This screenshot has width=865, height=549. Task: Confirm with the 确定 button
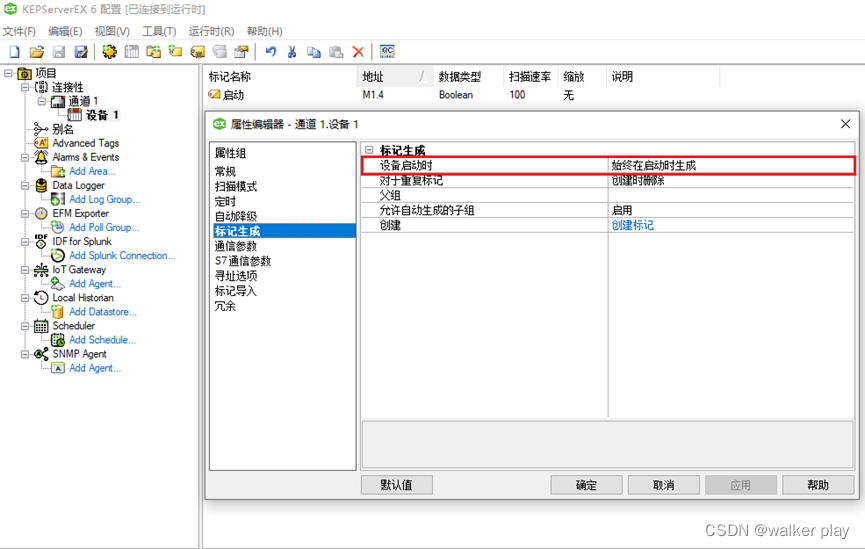(x=586, y=485)
